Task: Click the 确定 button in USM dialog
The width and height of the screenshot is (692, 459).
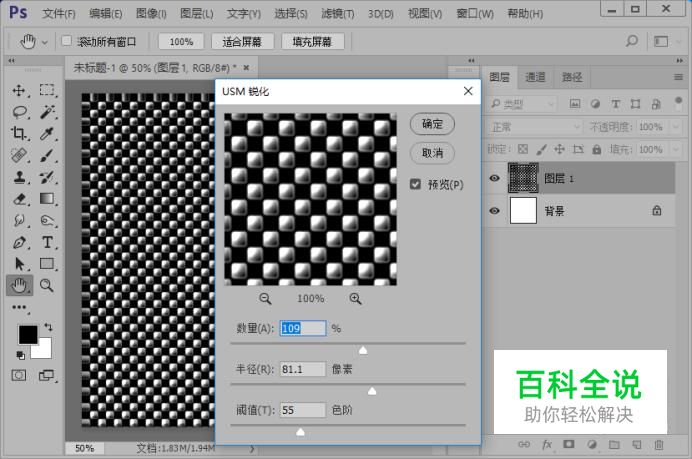Action: coord(432,124)
